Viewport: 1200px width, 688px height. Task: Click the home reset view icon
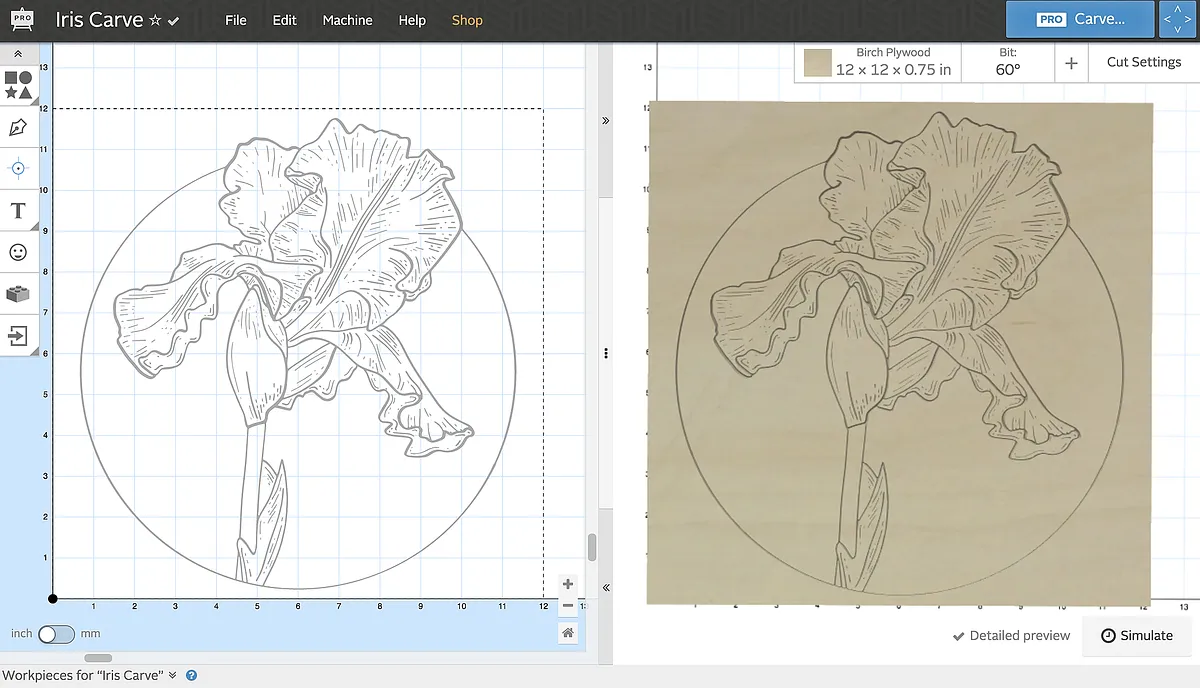[x=567, y=633]
